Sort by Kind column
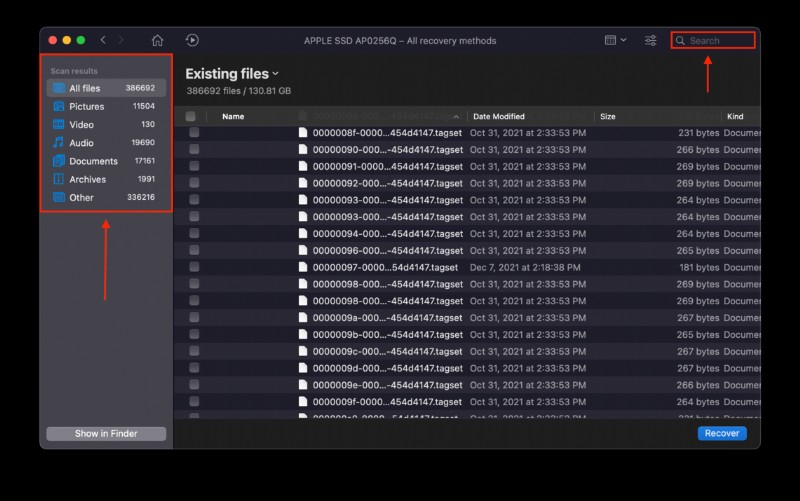This screenshot has width=800, height=501. (x=735, y=116)
